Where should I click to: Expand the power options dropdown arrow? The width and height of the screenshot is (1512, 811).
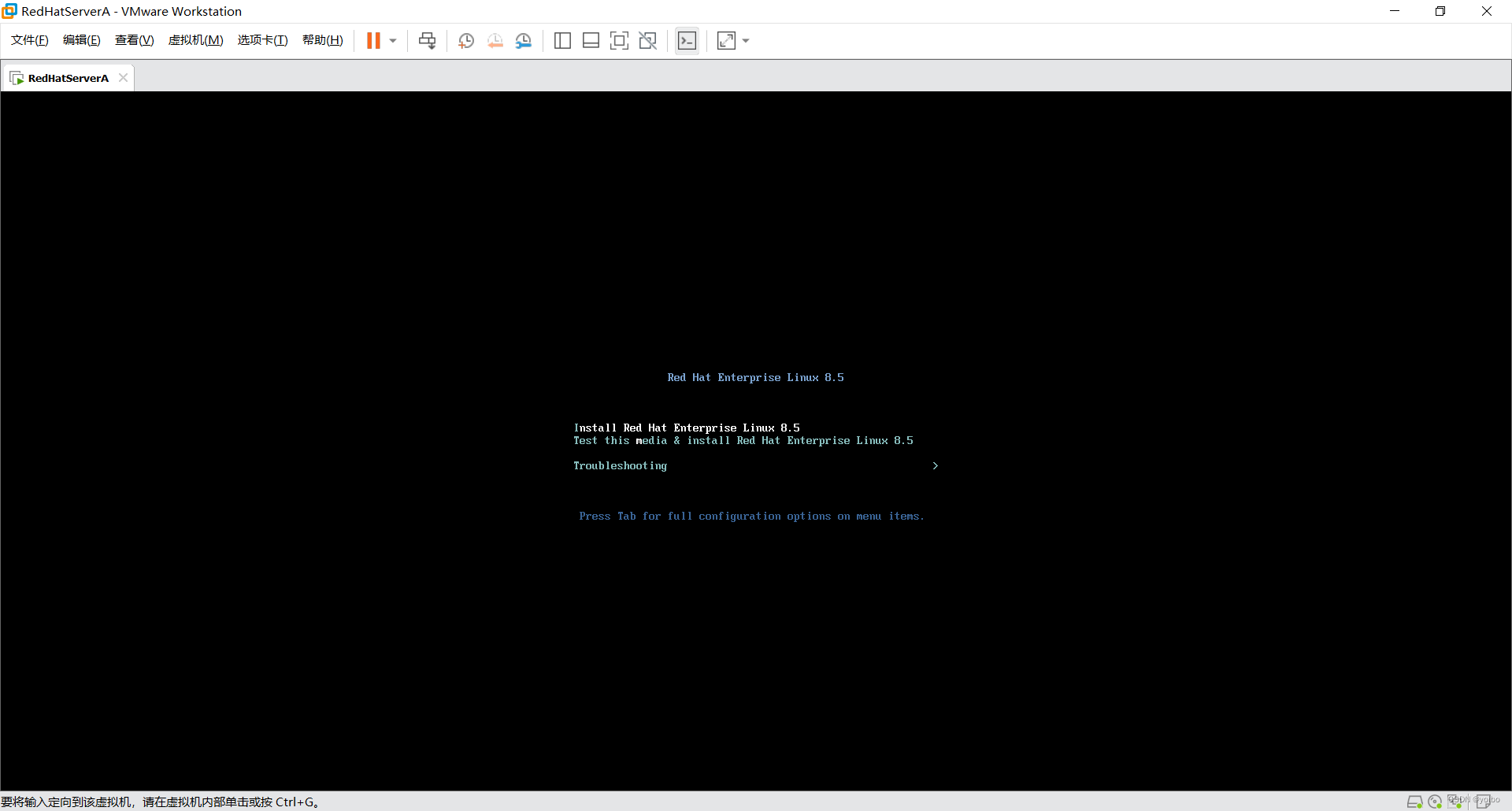click(x=393, y=41)
